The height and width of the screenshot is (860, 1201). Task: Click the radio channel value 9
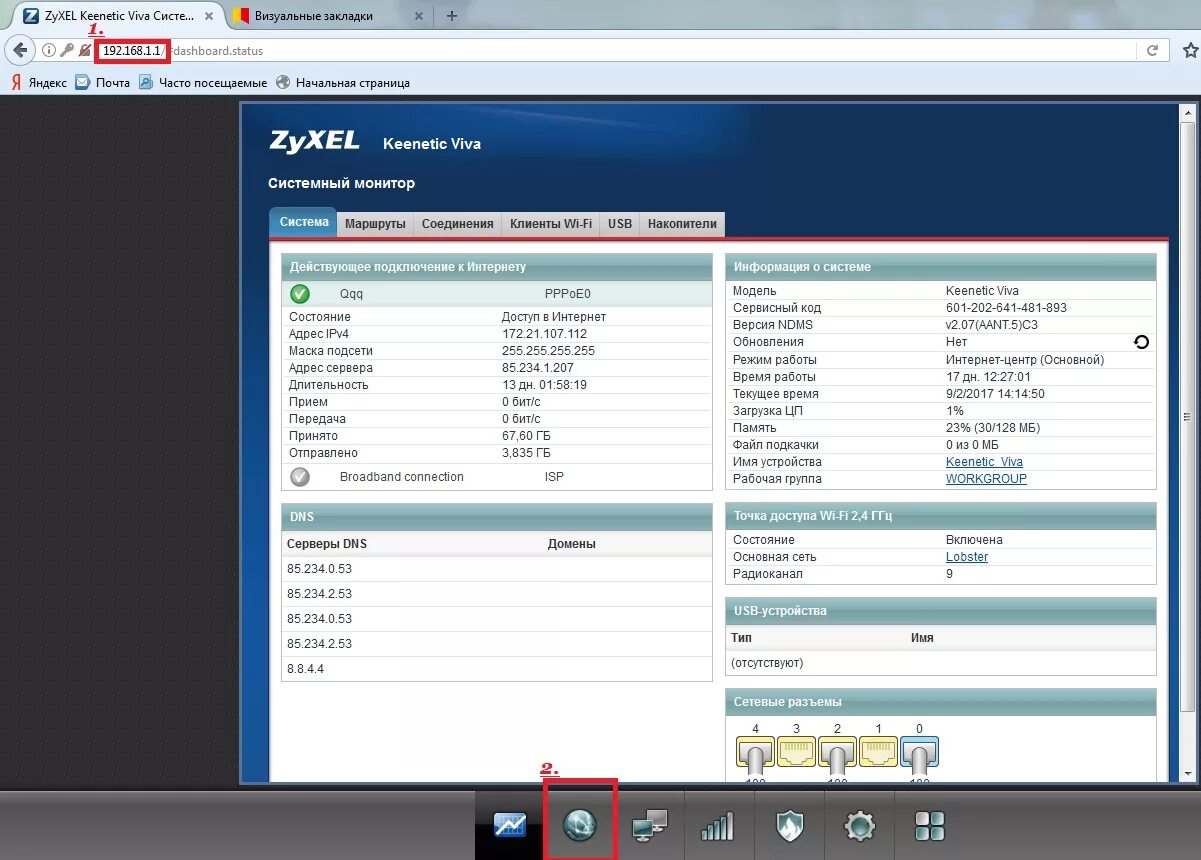click(949, 574)
